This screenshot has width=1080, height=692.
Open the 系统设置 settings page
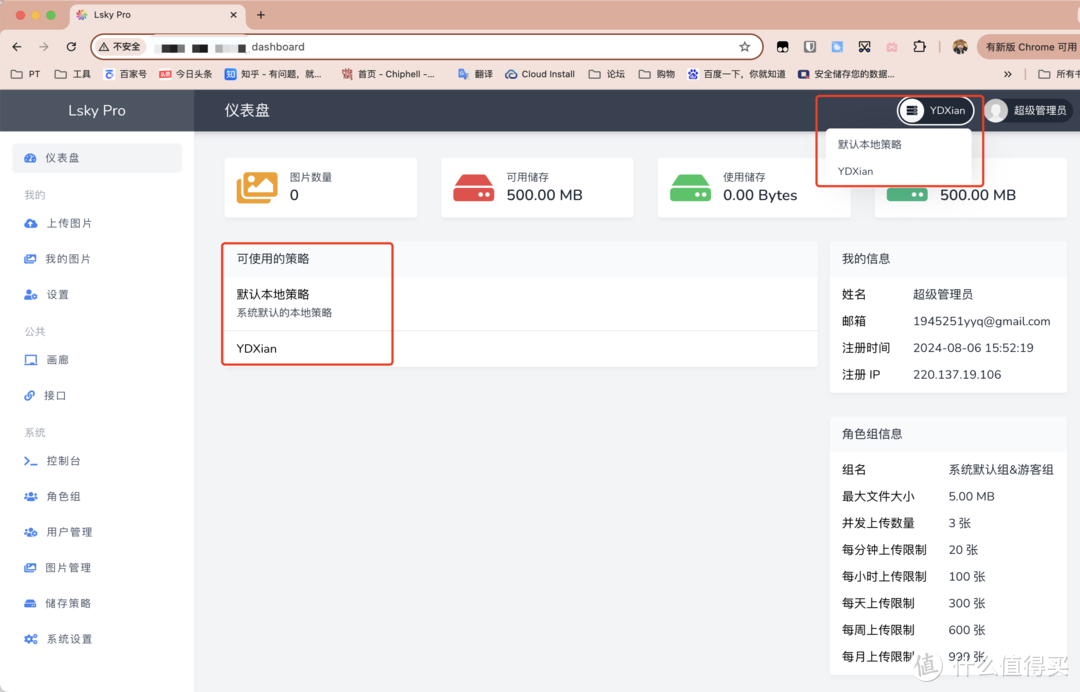(x=67, y=638)
